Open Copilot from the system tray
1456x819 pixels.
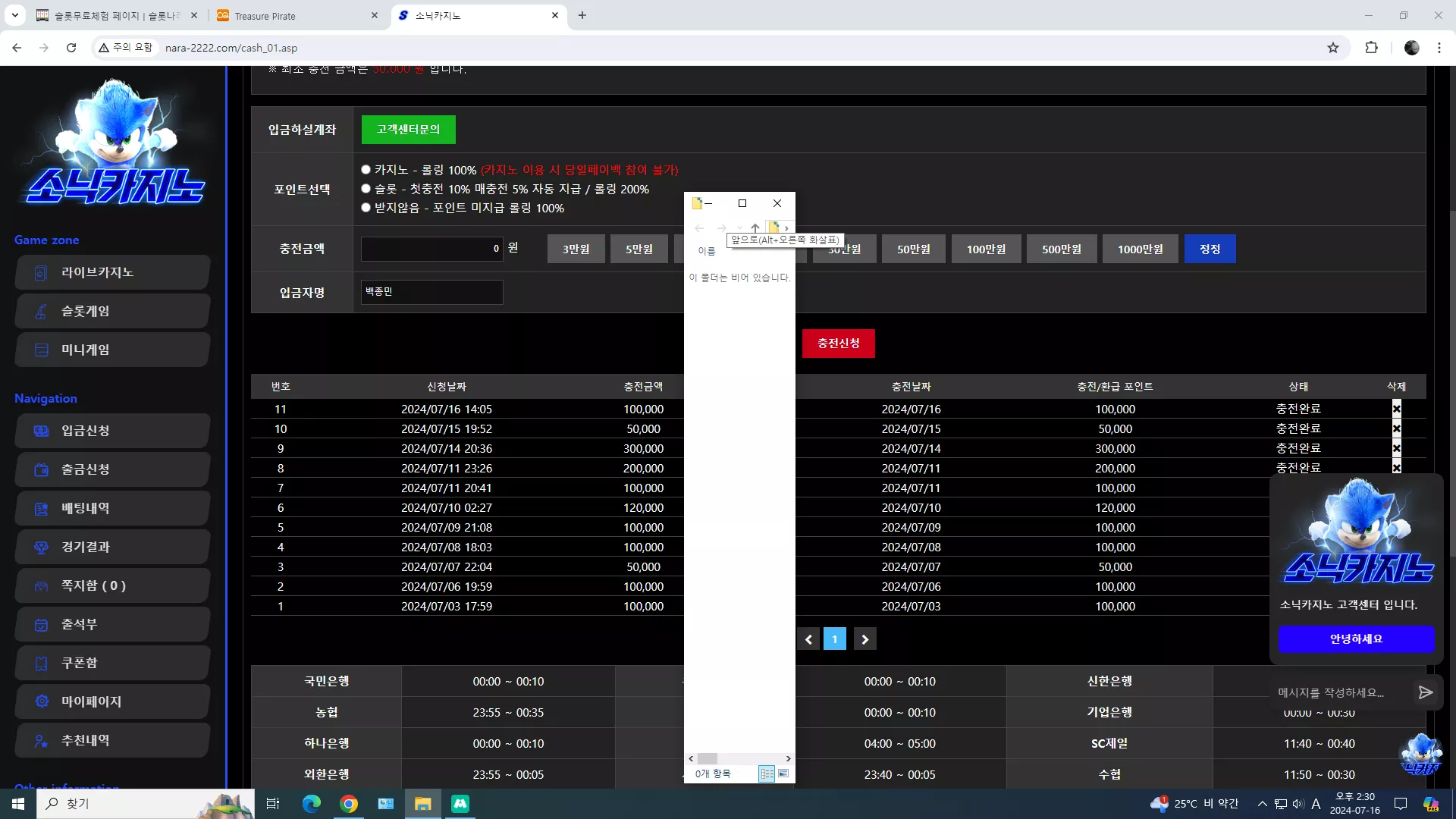[x=1431, y=804]
